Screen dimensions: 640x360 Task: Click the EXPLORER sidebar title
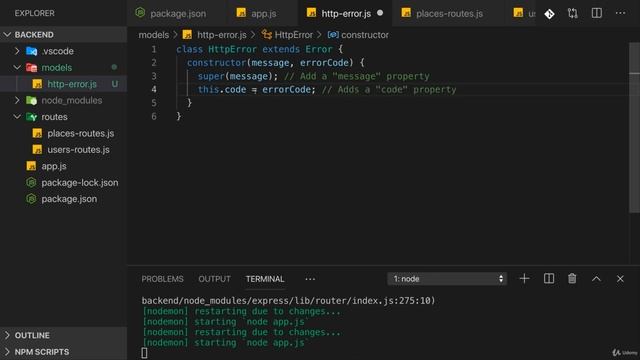click(34, 13)
